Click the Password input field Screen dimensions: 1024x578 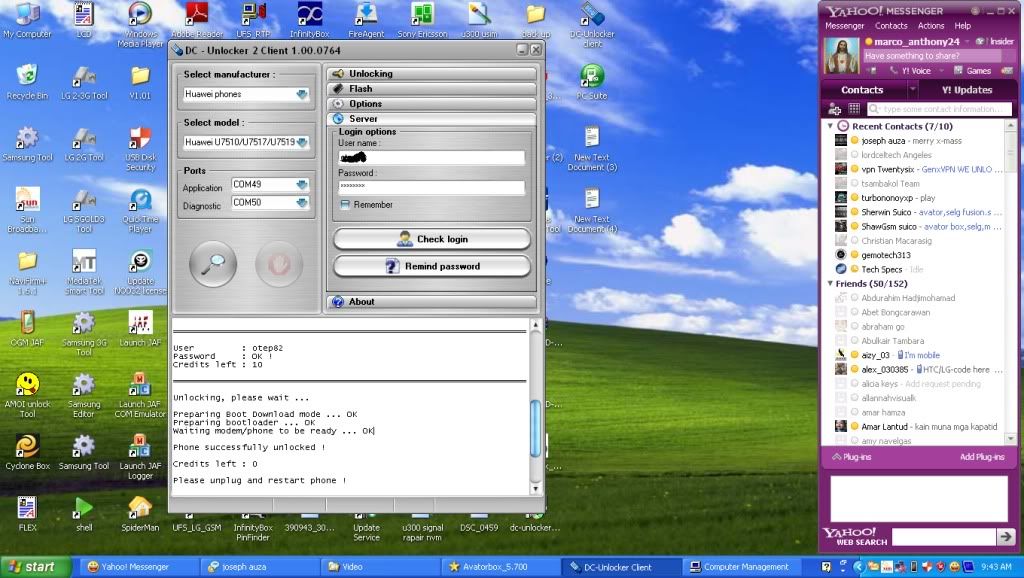pos(431,187)
